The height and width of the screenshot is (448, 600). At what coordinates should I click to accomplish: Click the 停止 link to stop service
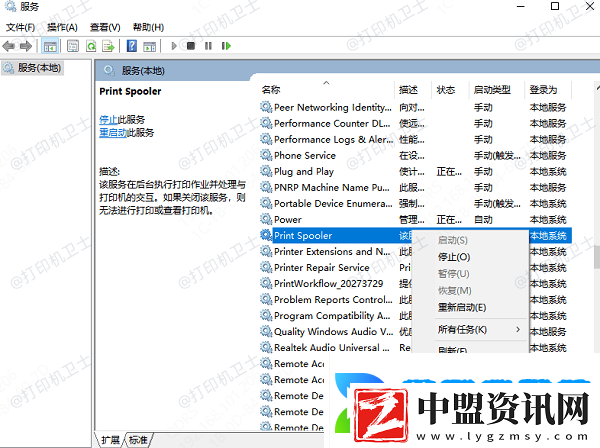coord(108,119)
